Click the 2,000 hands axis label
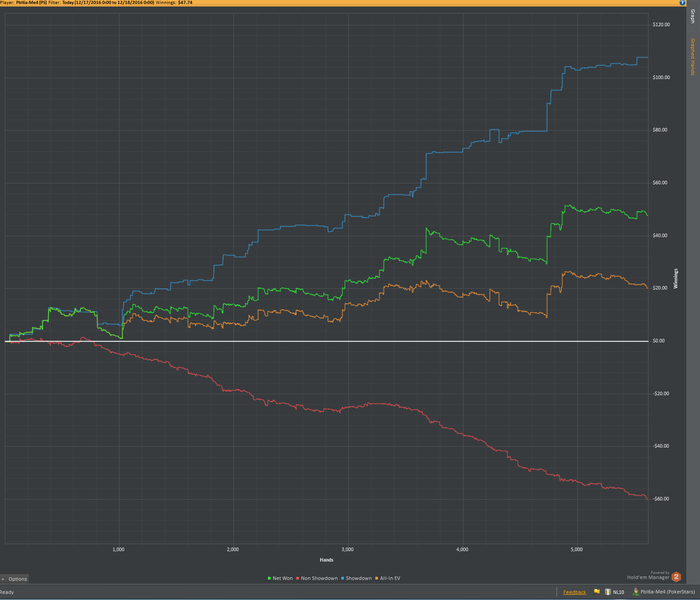Screen dimensions: 700x600 coord(233,550)
